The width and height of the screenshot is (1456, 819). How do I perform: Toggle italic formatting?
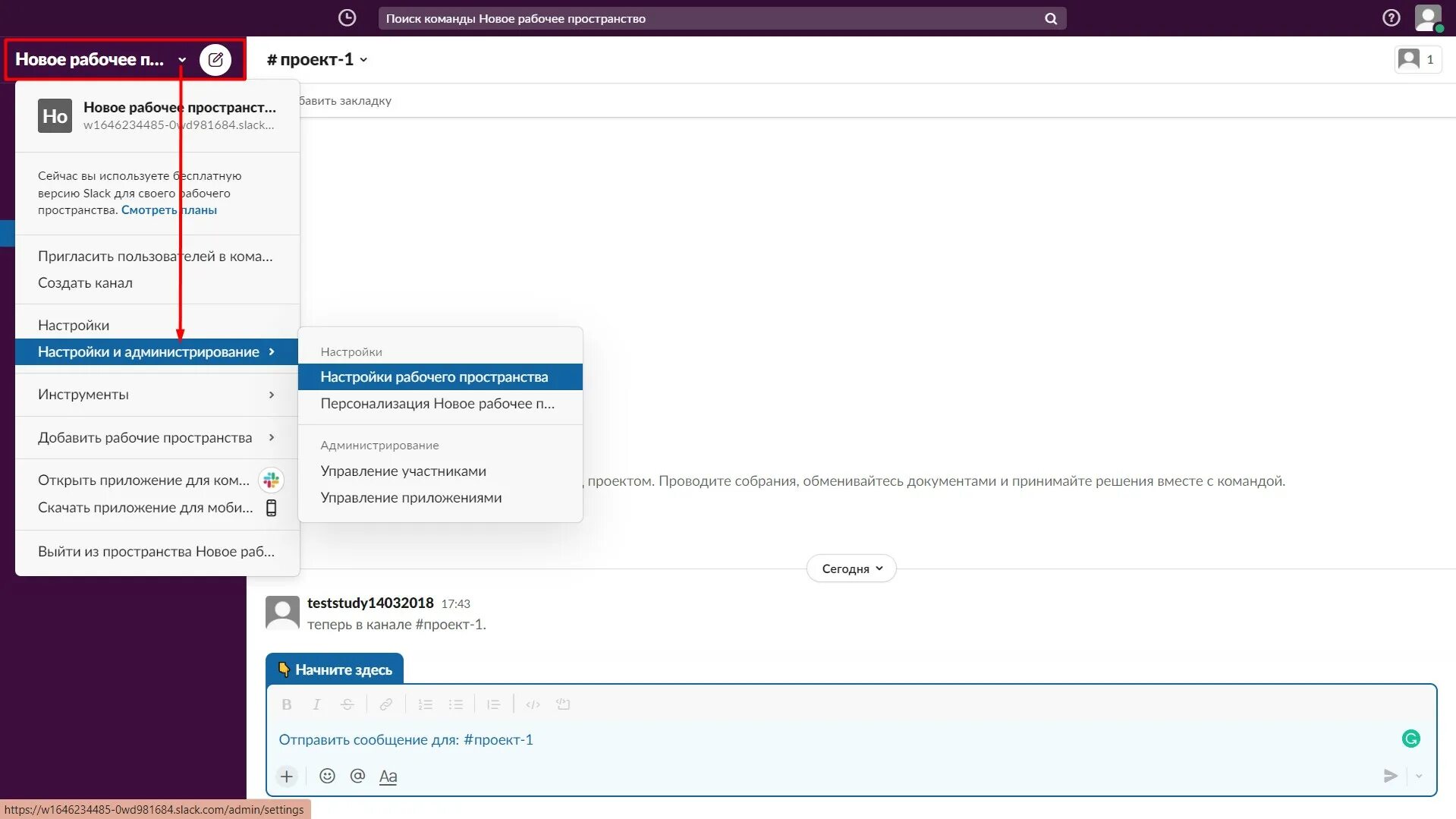pyautogui.click(x=316, y=704)
